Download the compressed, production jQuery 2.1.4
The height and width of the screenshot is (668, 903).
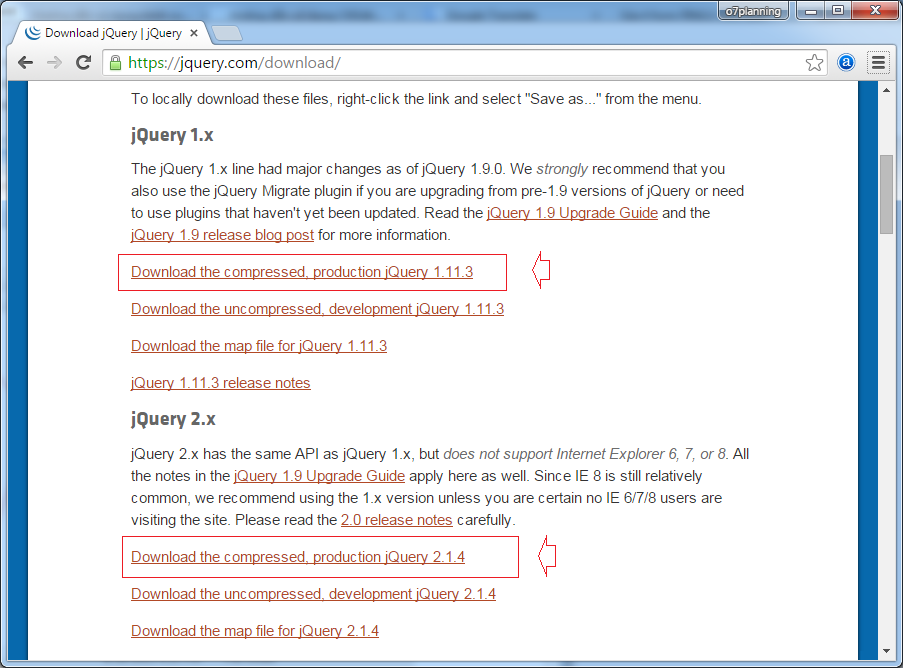click(298, 557)
